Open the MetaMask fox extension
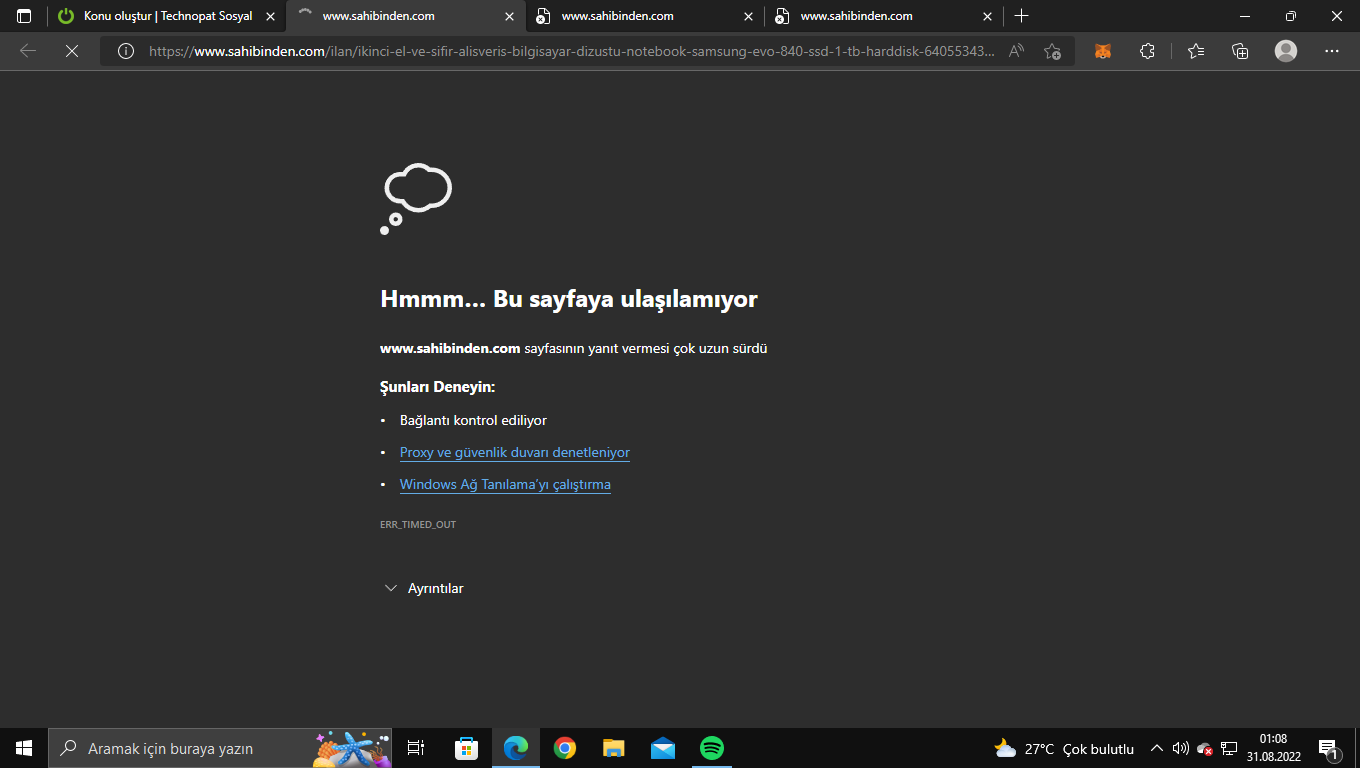 [x=1102, y=51]
